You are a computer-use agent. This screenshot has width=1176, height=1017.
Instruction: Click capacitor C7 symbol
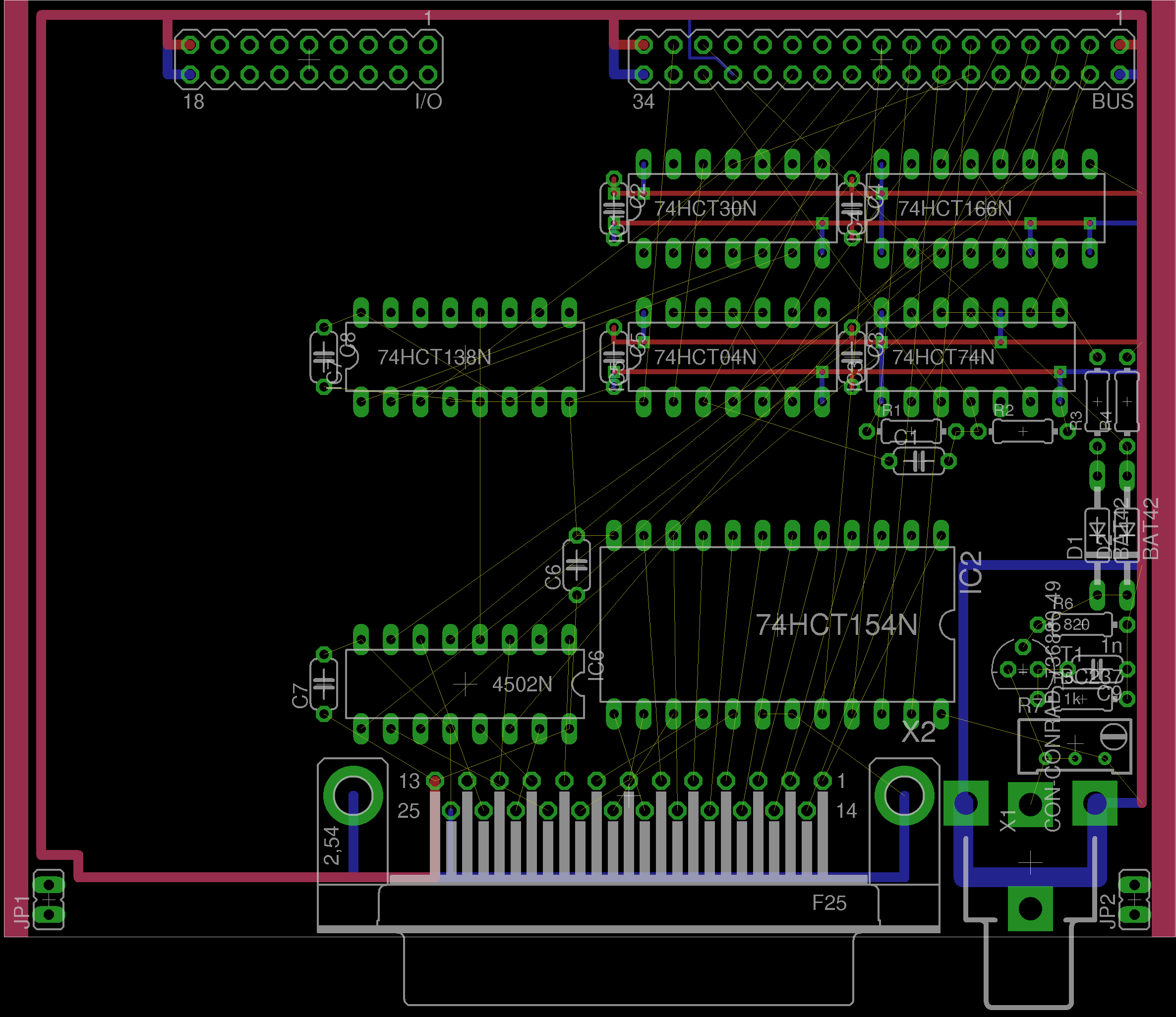[324, 684]
